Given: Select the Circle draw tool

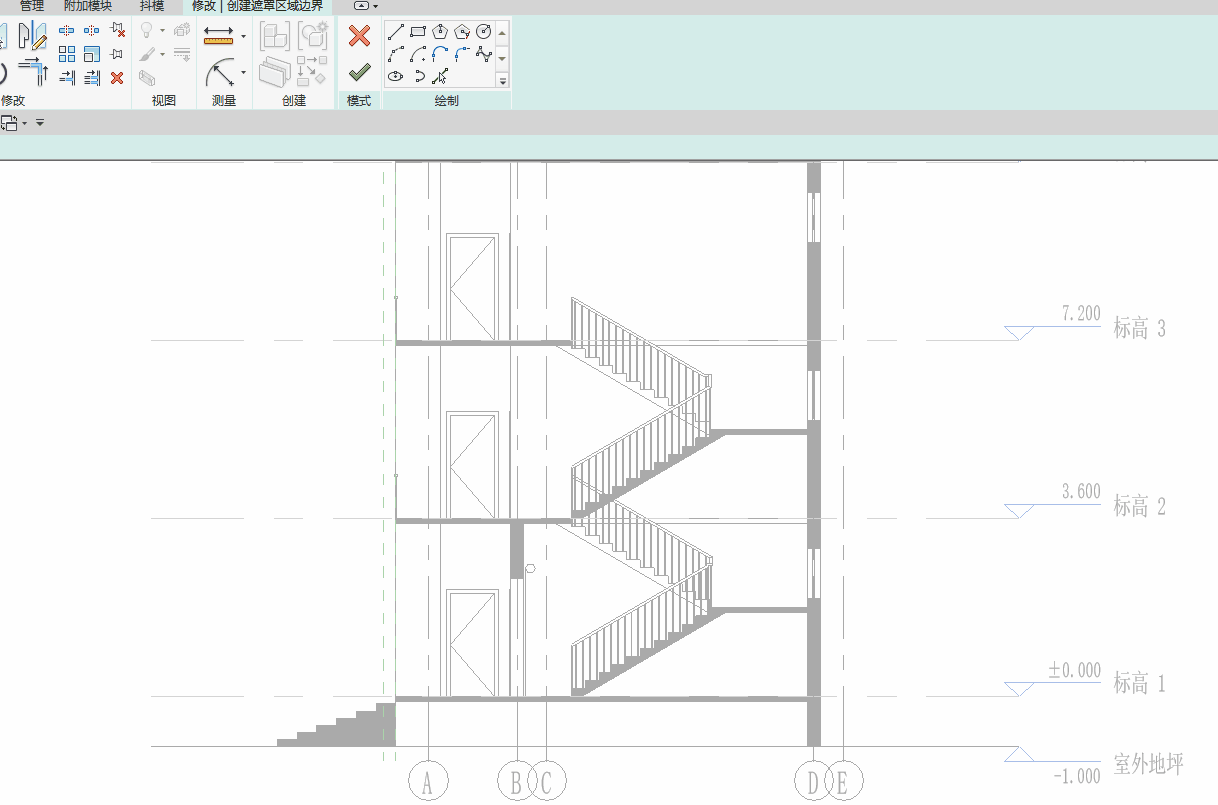Looking at the screenshot, I should [x=484, y=31].
